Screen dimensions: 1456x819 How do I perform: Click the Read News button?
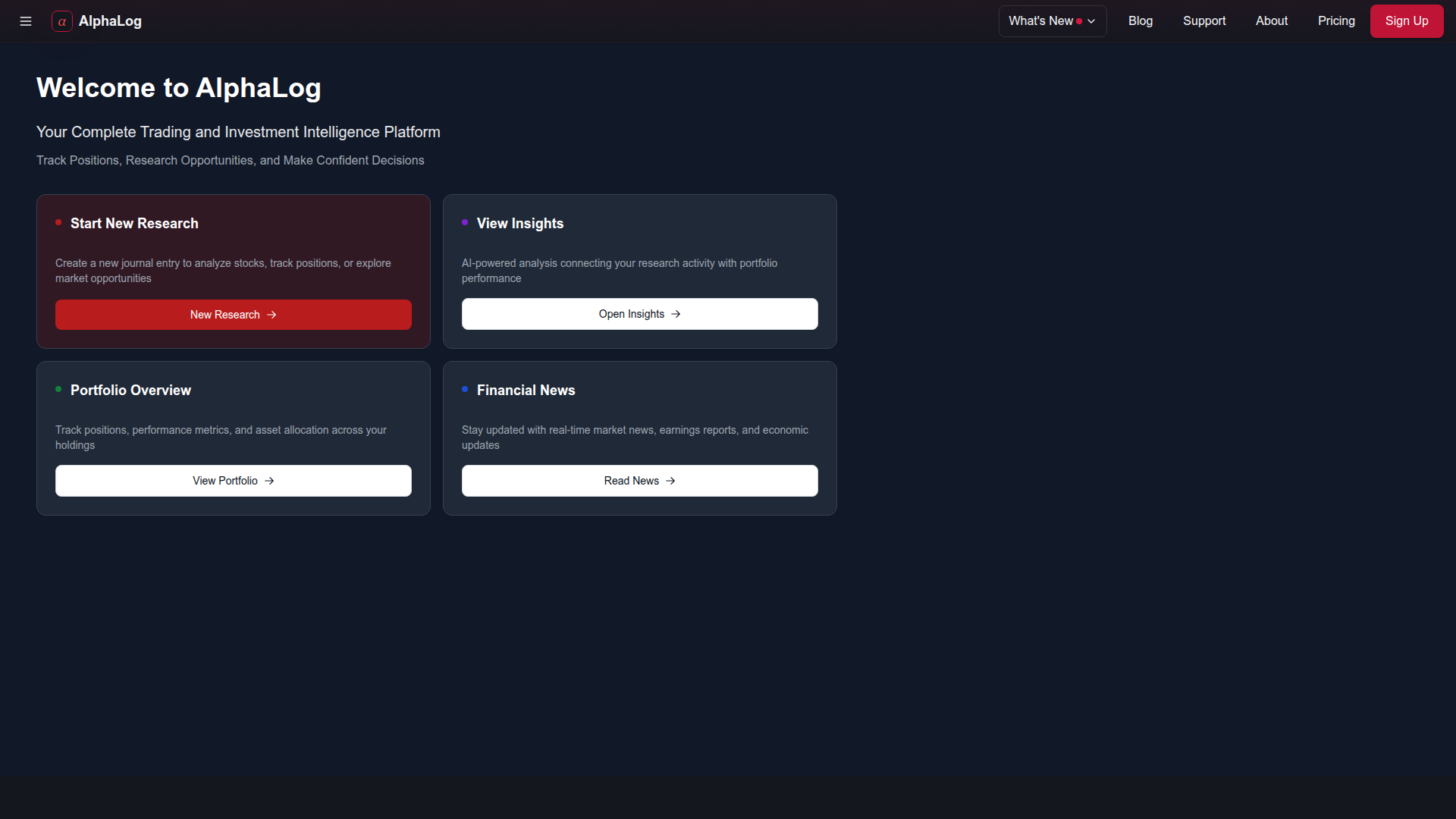(x=640, y=481)
